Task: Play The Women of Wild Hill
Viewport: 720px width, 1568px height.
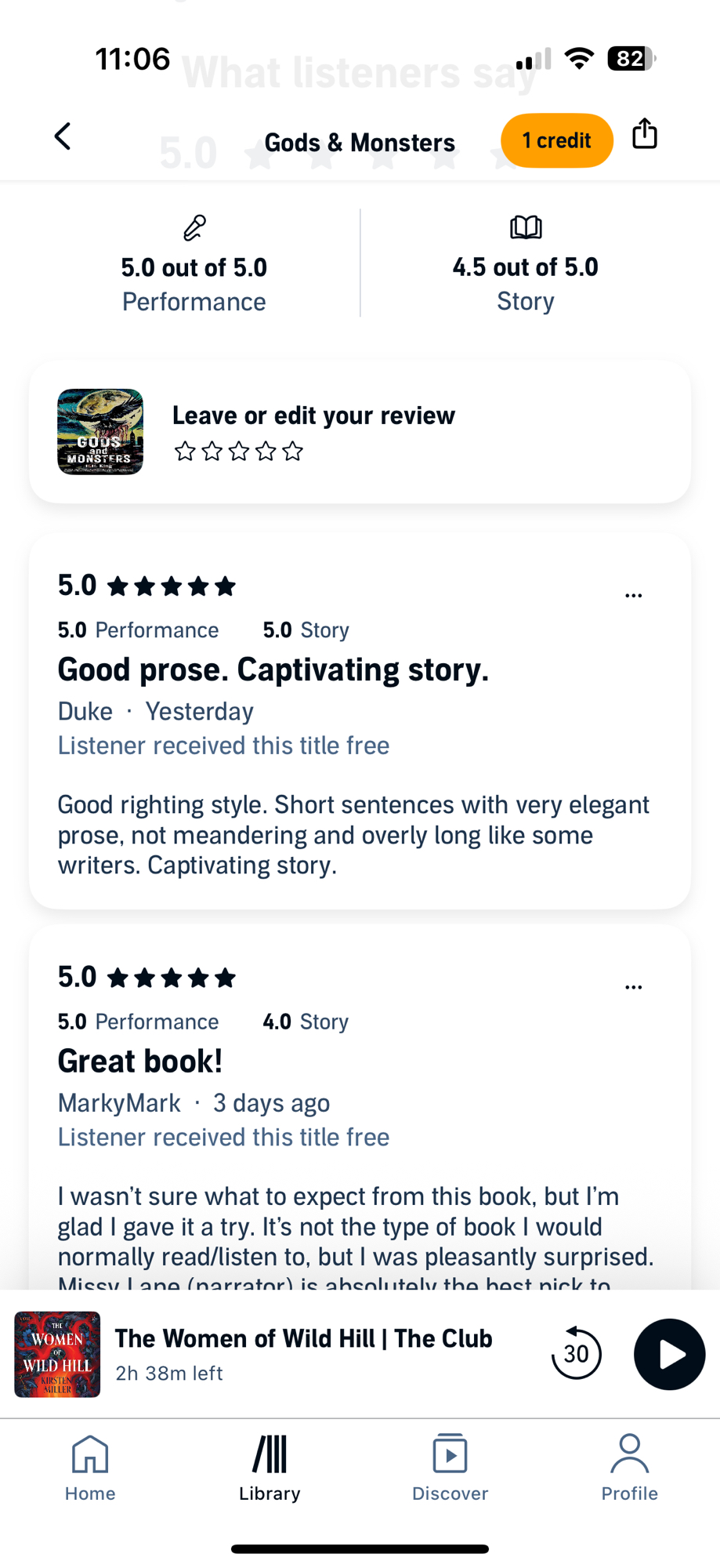Action: [x=669, y=1354]
